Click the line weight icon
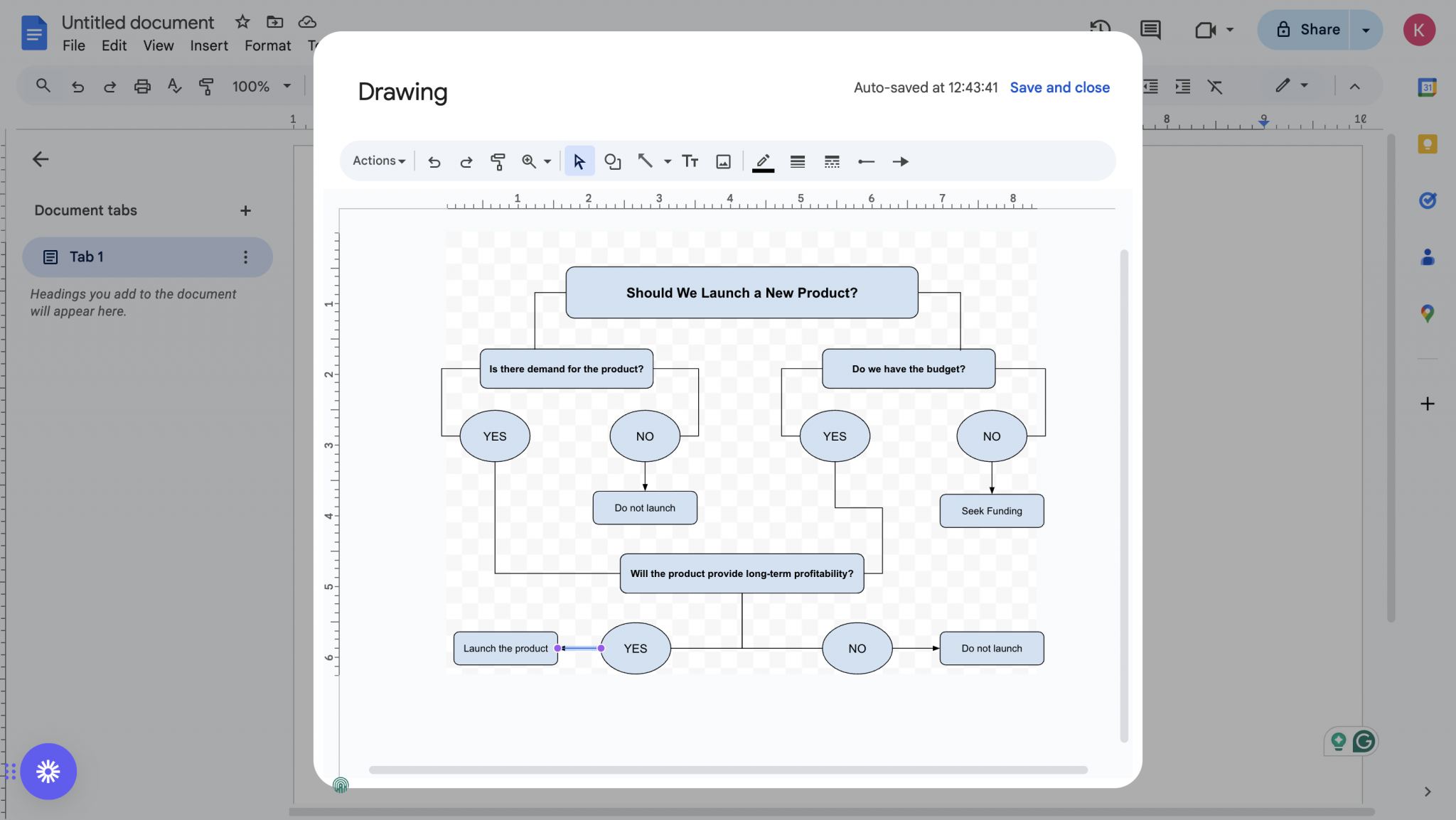The image size is (1456, 820). click(x=797, y=161)
